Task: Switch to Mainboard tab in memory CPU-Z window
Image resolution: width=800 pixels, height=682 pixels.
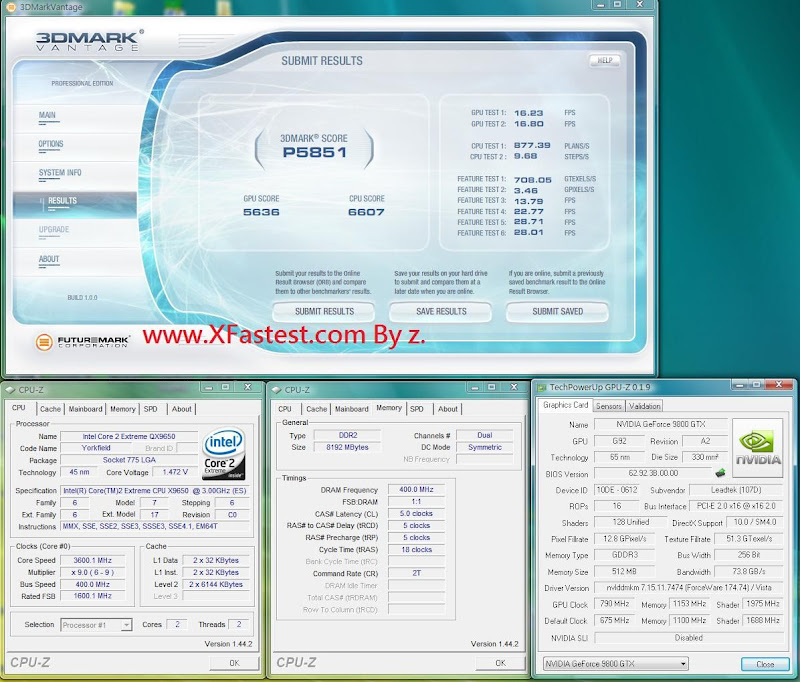Action: coord(352,409)
